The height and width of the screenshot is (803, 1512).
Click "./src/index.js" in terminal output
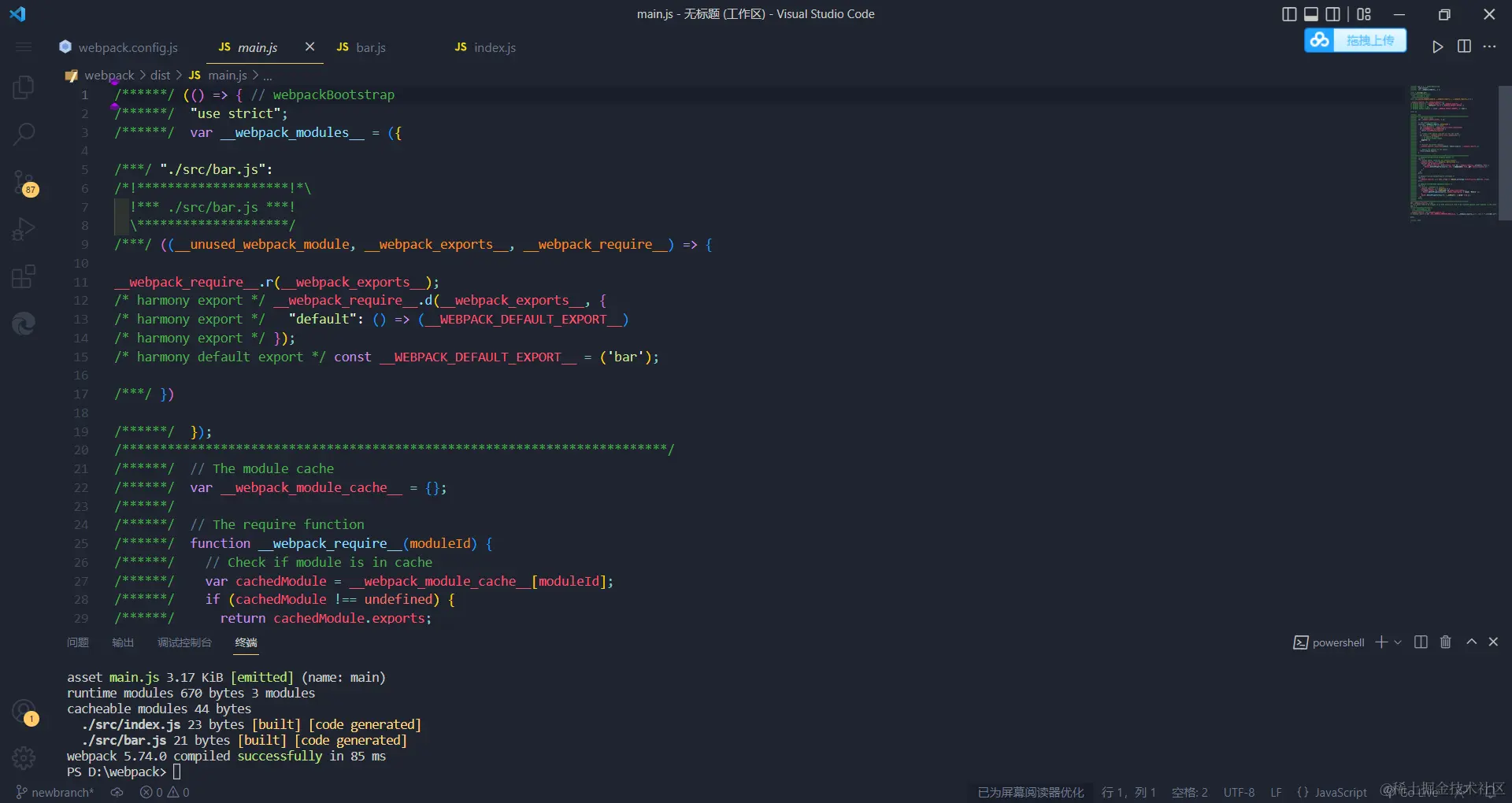coord(131,724)
